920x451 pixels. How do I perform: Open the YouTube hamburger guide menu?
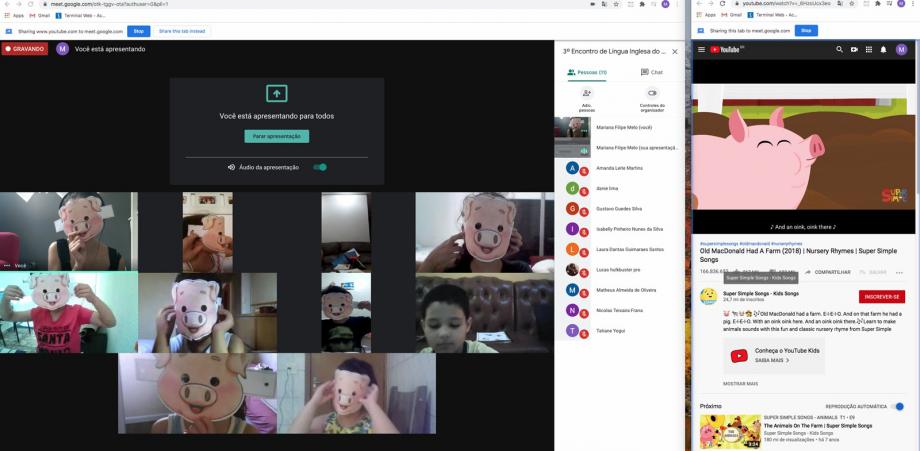701,50
